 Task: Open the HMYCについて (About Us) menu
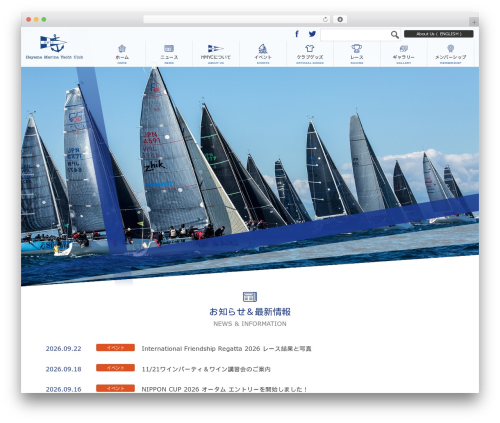pos(216,54)
